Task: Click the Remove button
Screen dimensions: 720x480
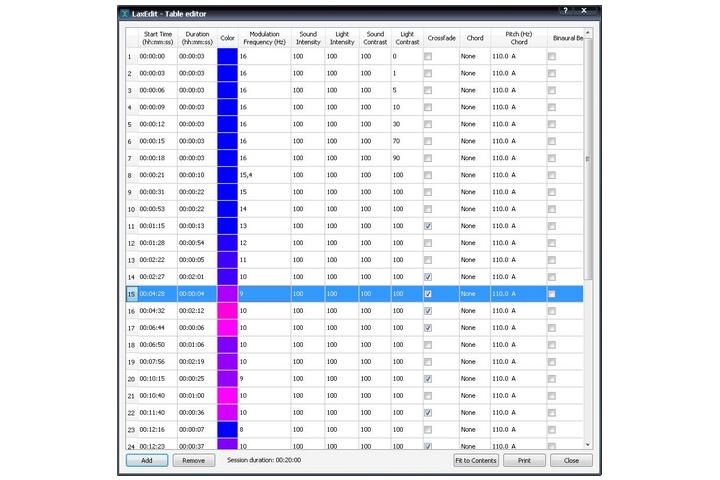Action: point(193,460)
